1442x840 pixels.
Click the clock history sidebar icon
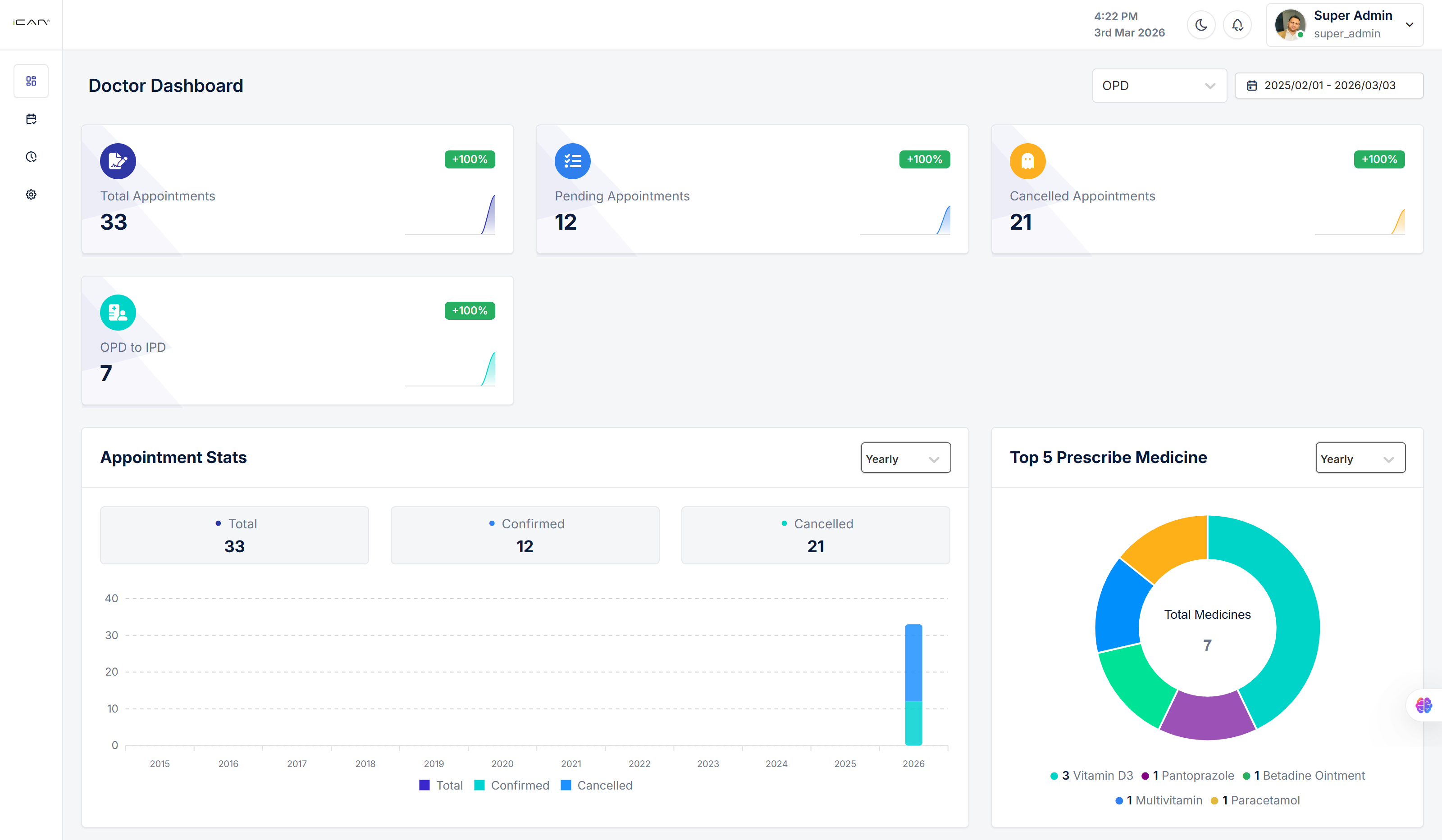click(31, 157)
